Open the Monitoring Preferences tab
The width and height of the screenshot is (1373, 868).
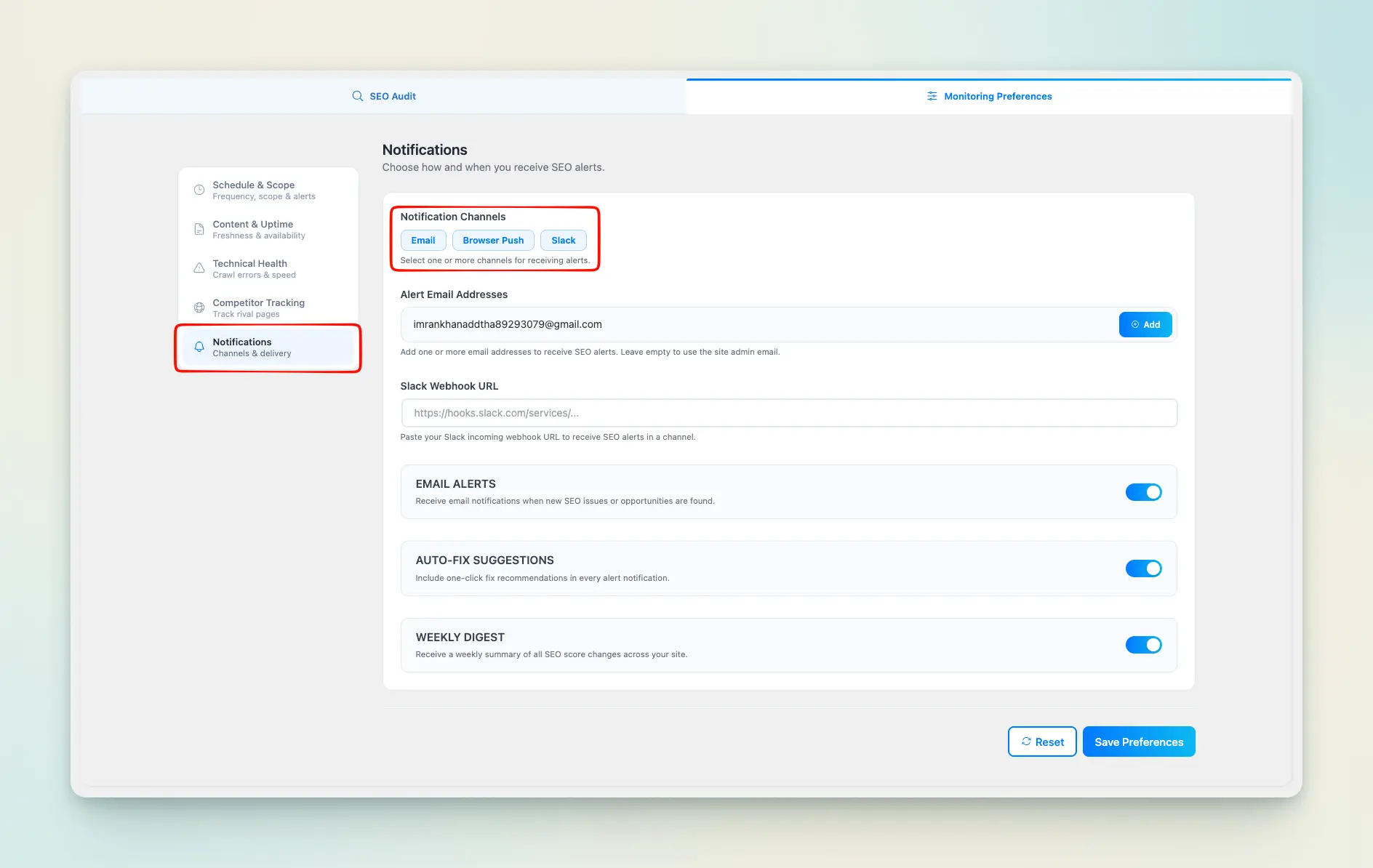[x=989, y=96]
